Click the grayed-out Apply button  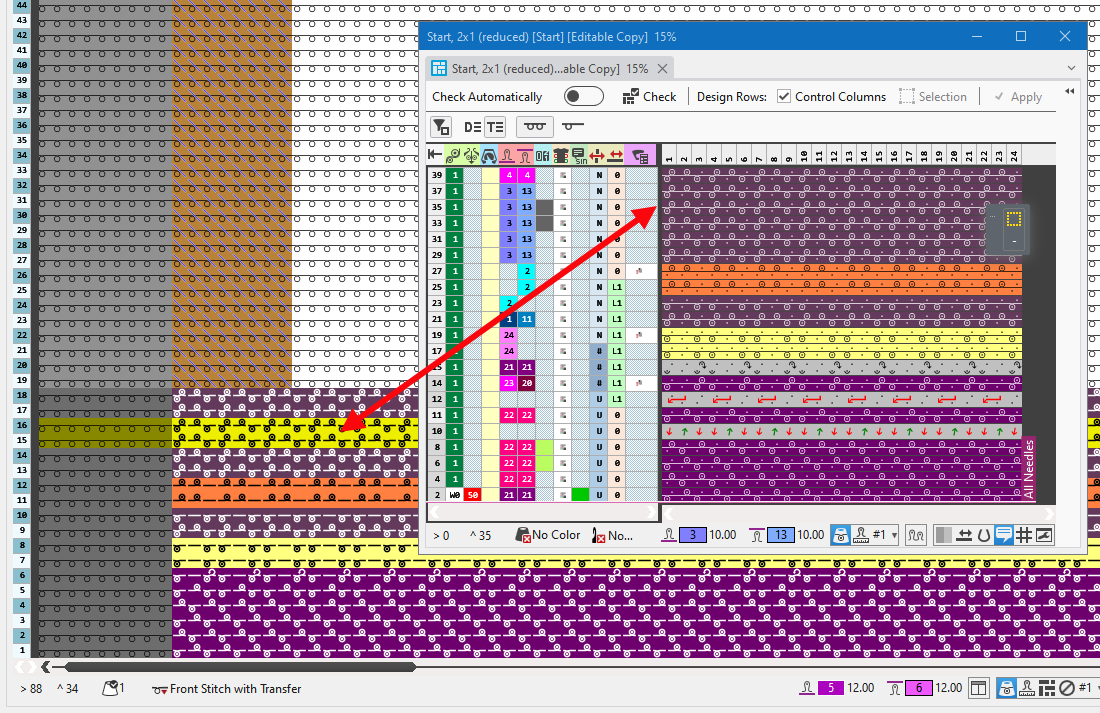click(1018, 97)
